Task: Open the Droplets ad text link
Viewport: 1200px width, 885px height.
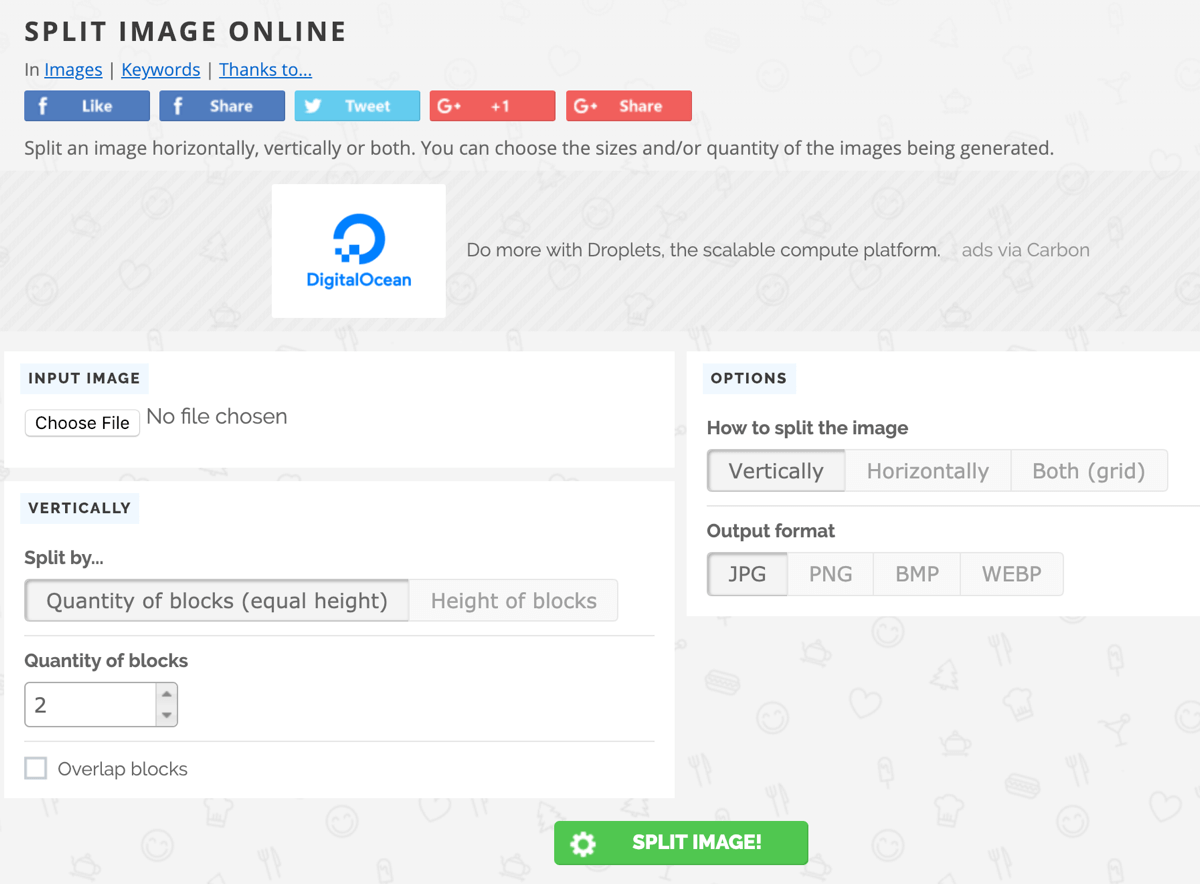Action: coord(703,250)
